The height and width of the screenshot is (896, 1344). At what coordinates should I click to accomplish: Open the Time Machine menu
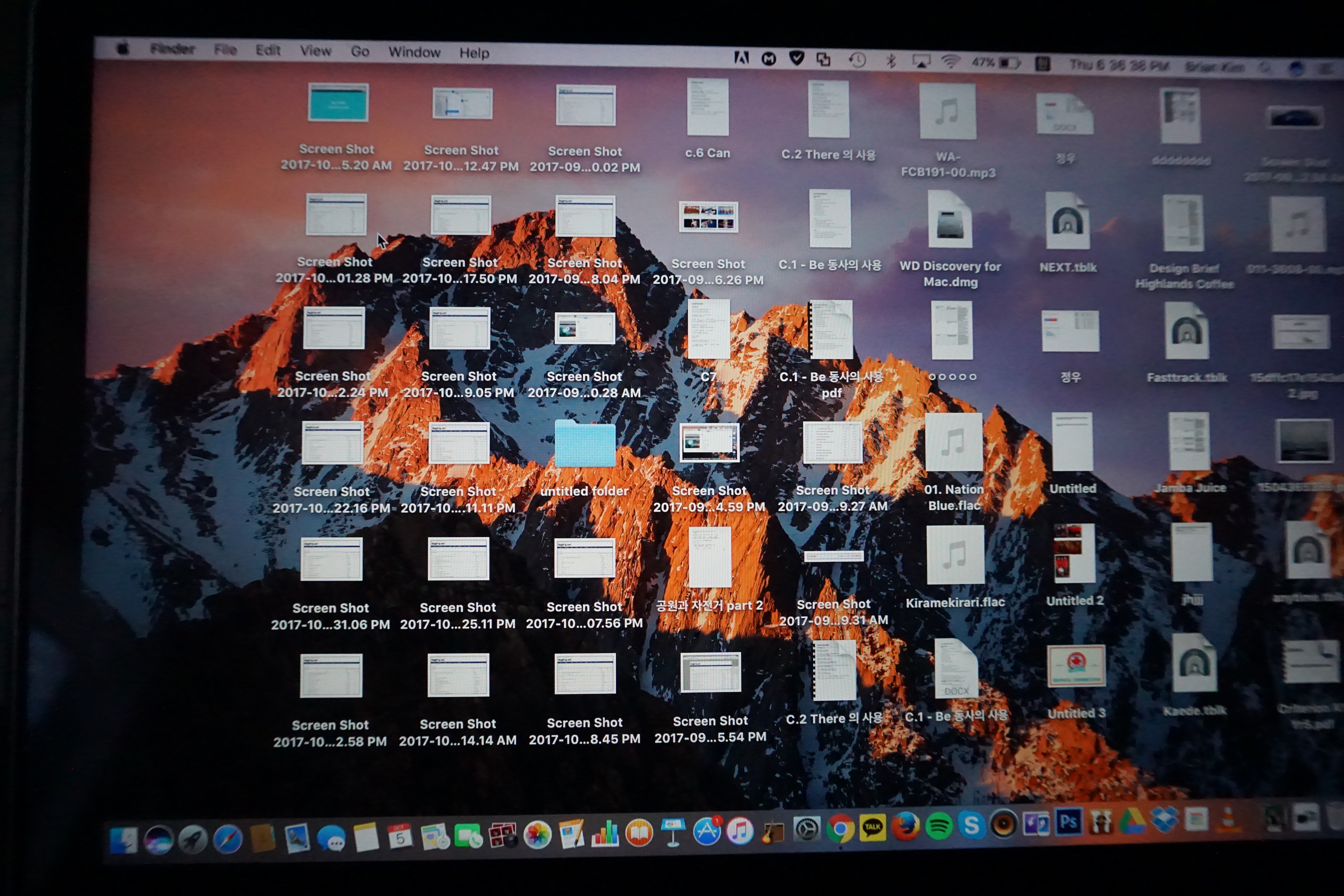857,60
